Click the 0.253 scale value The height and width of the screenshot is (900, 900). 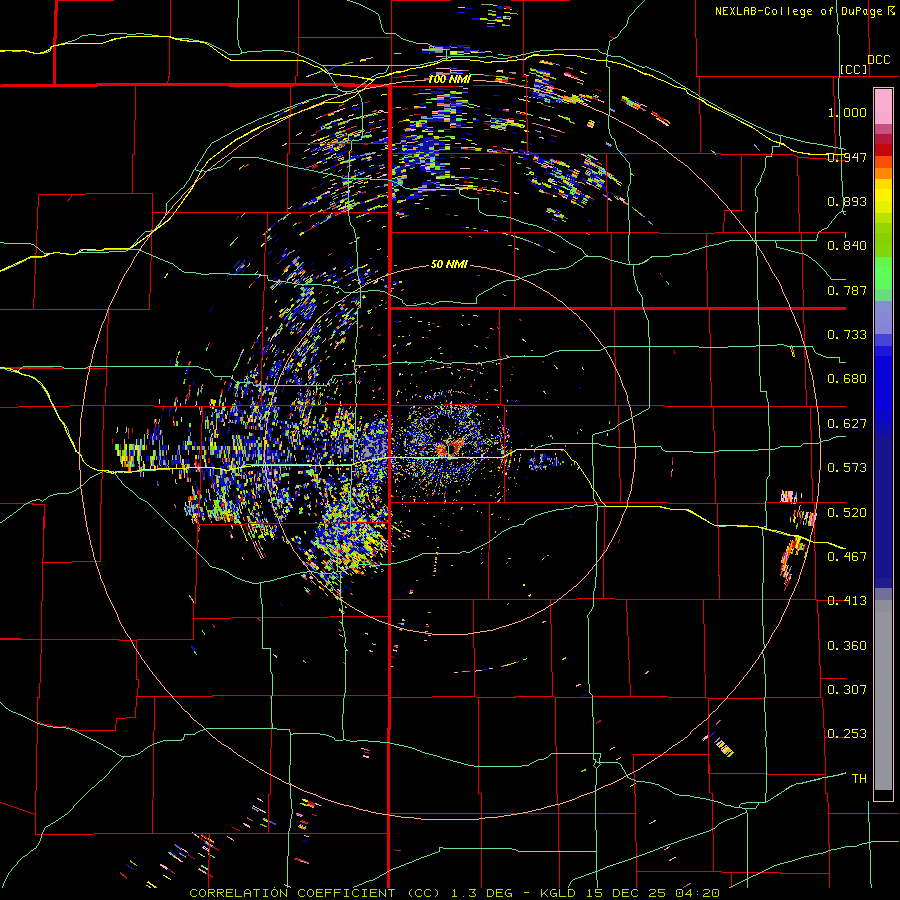tap(847, 734)
